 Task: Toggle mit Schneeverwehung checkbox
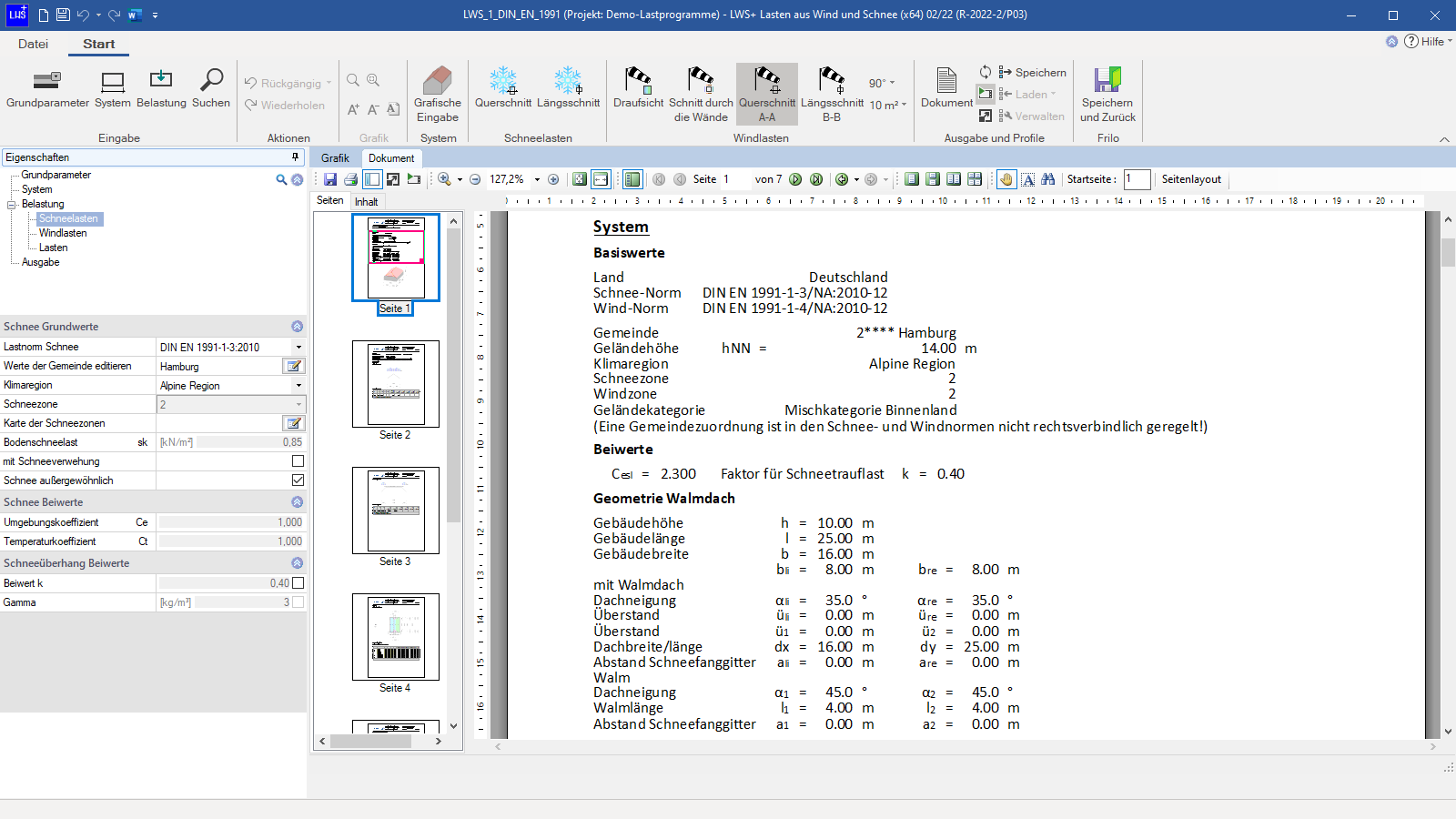tap(298, 461)
